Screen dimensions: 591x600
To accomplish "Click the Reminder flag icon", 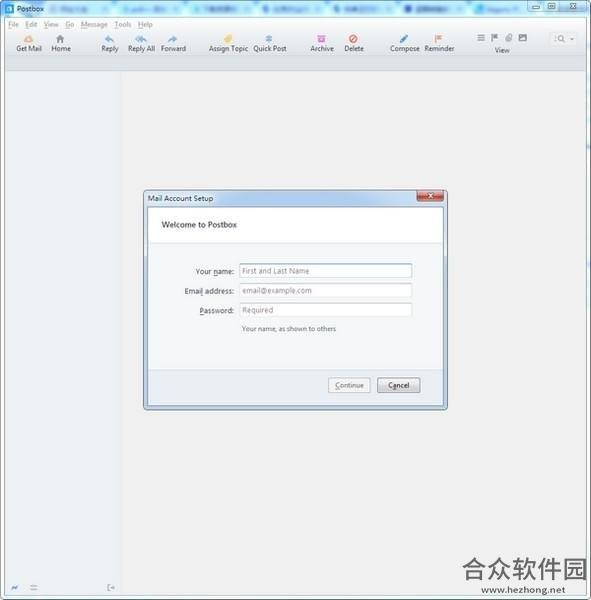I will [x=438, y=39].
